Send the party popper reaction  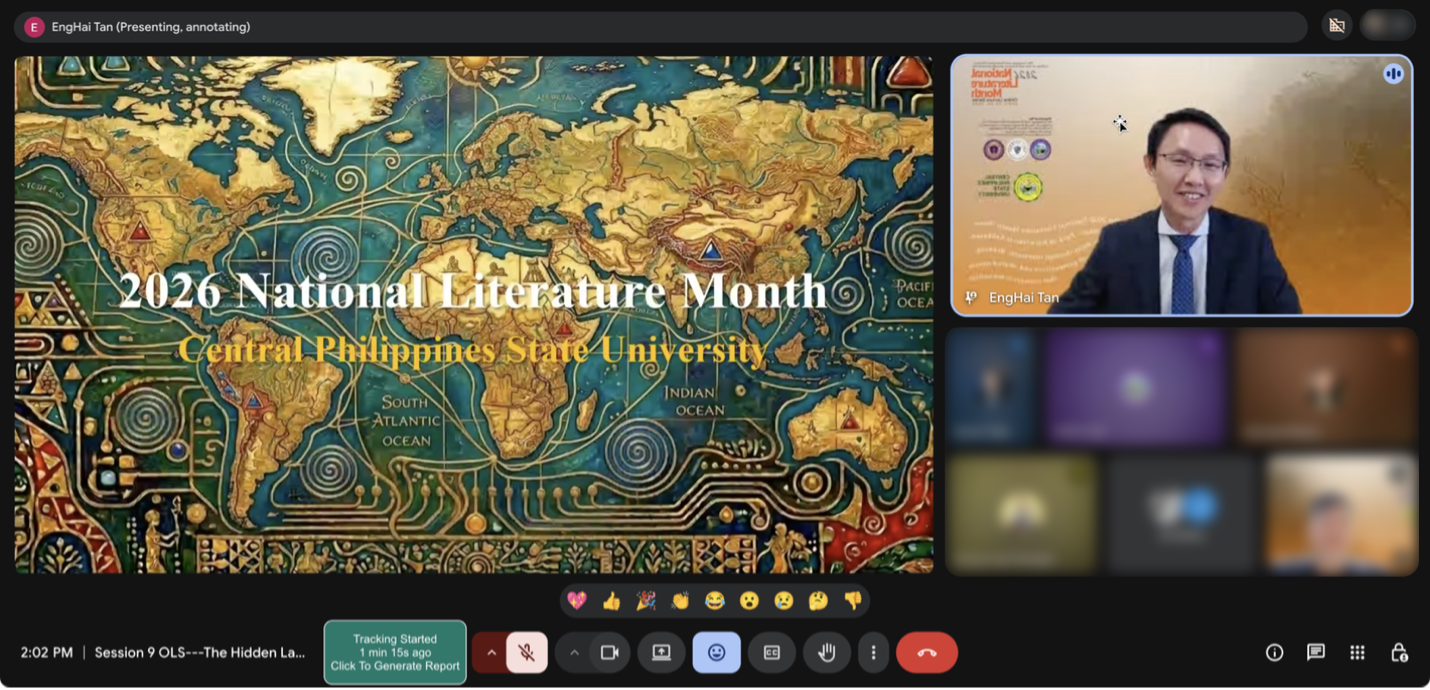646,600
